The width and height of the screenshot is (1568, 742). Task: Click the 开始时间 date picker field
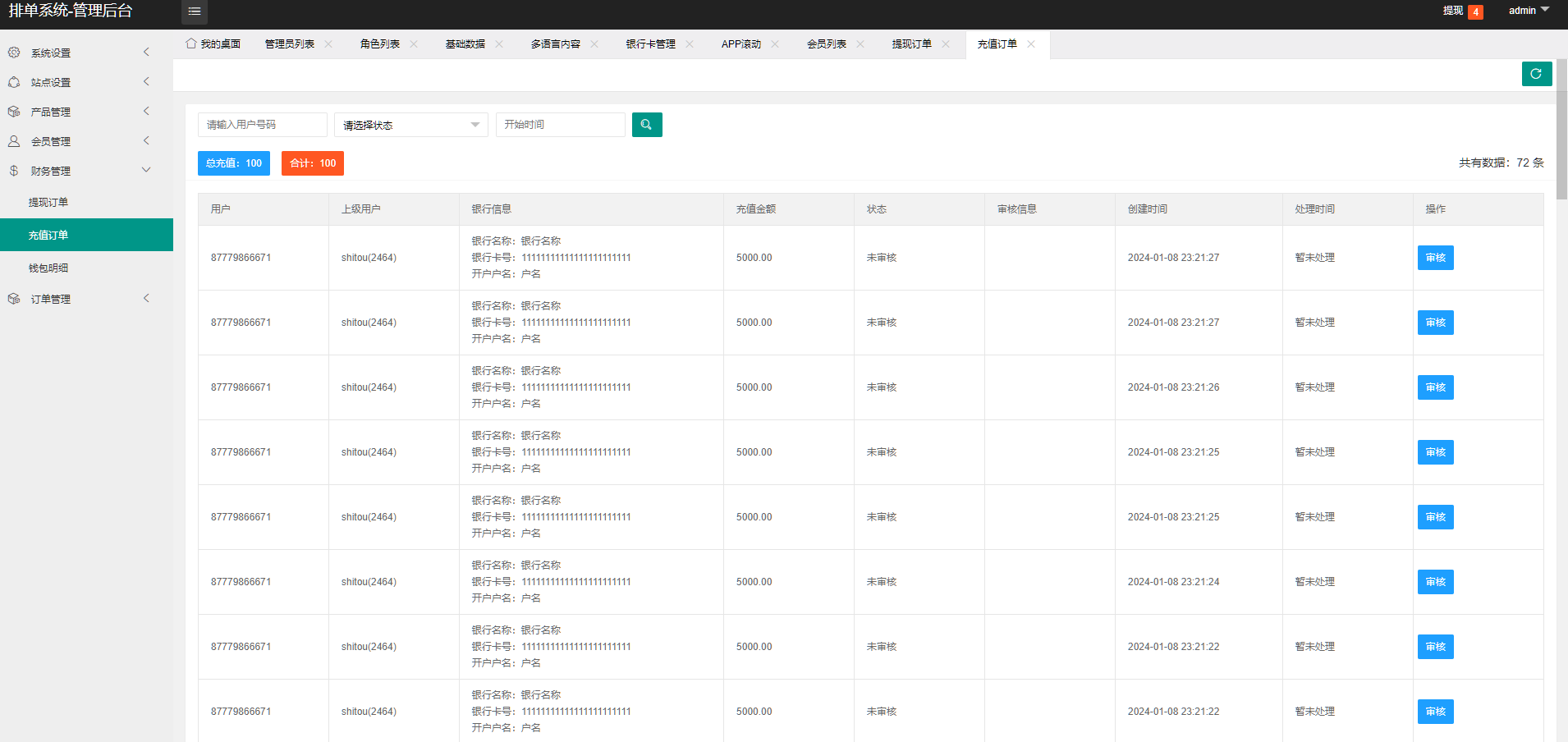tap(560, 124)
